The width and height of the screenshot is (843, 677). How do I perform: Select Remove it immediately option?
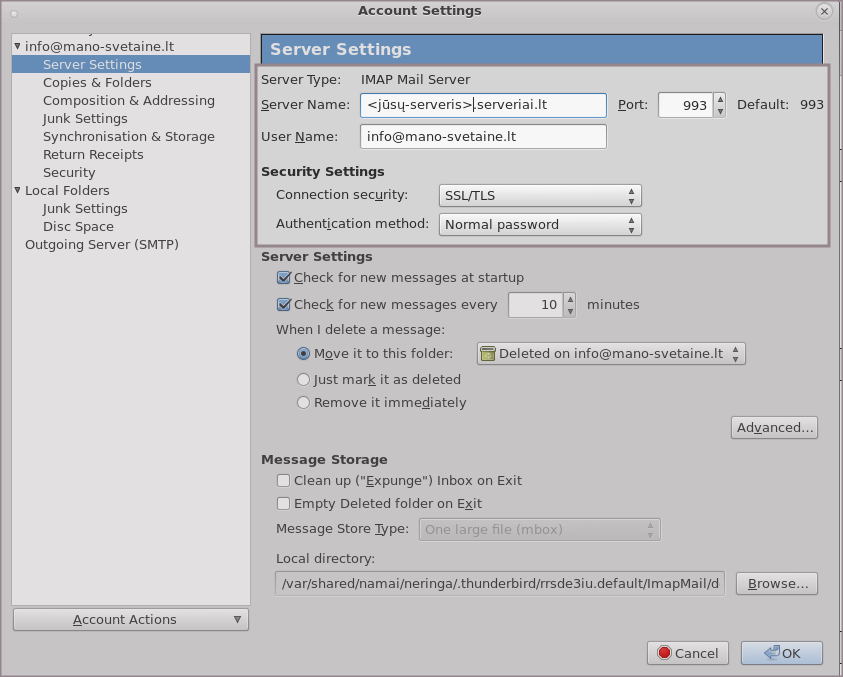pyautogui.click(x=304, y=403)
